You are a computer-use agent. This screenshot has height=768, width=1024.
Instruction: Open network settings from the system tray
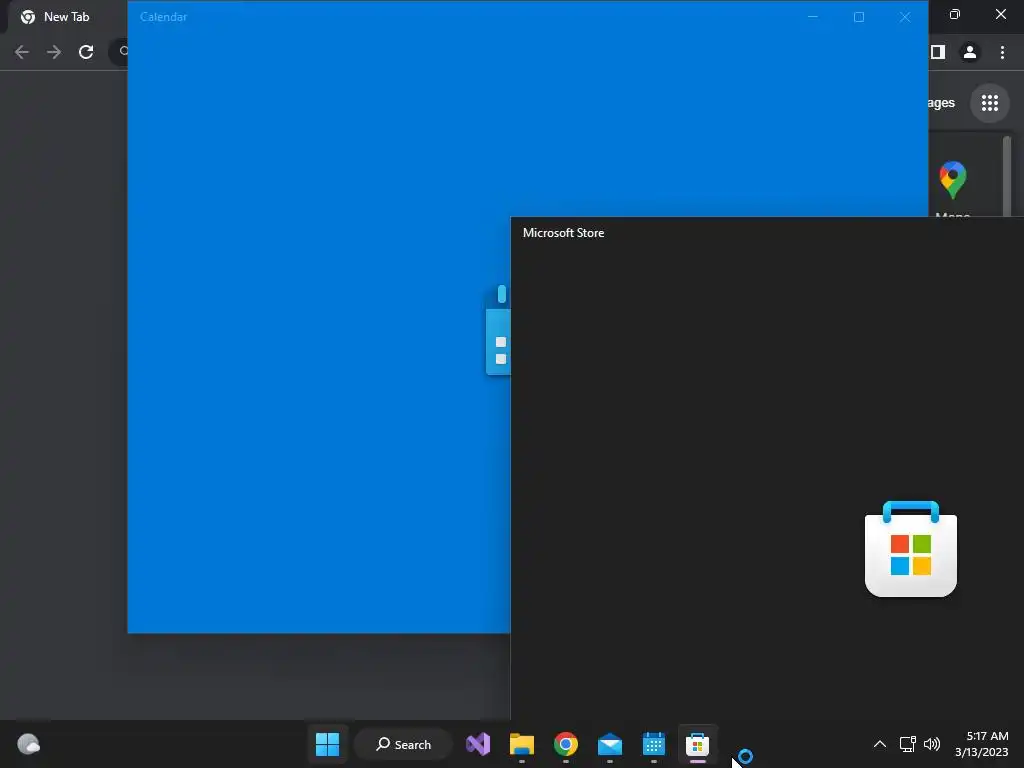click(907, 744)
